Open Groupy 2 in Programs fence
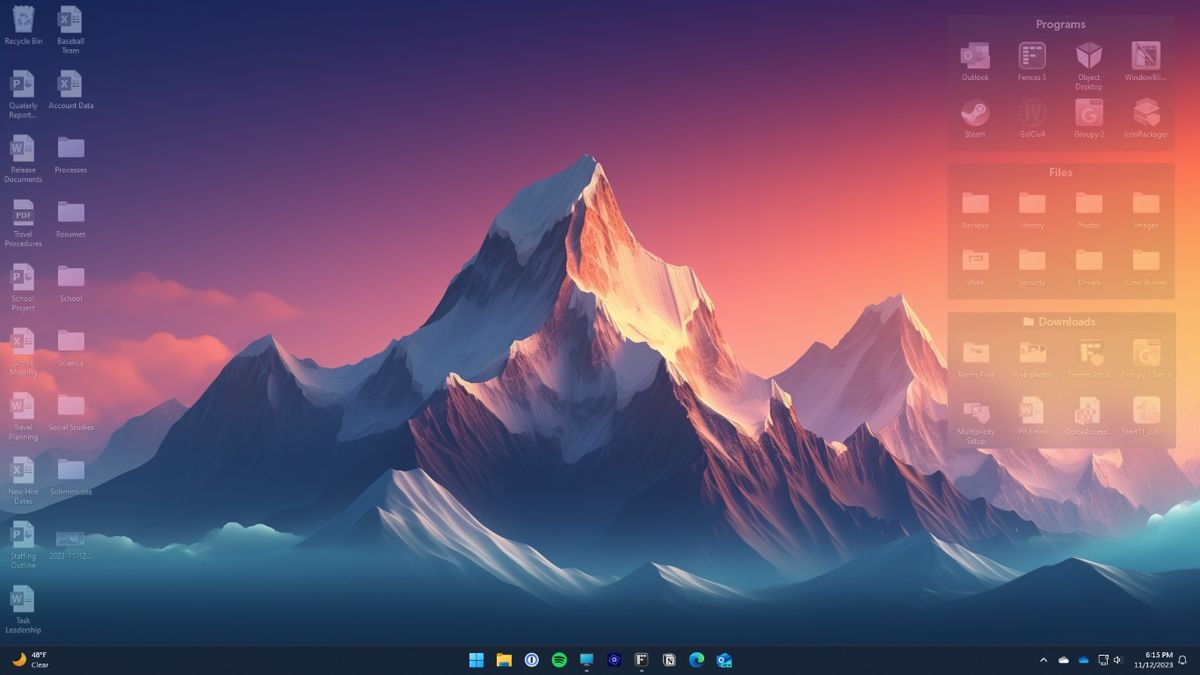This screenshot has width=1200, height=675. 1089,118
